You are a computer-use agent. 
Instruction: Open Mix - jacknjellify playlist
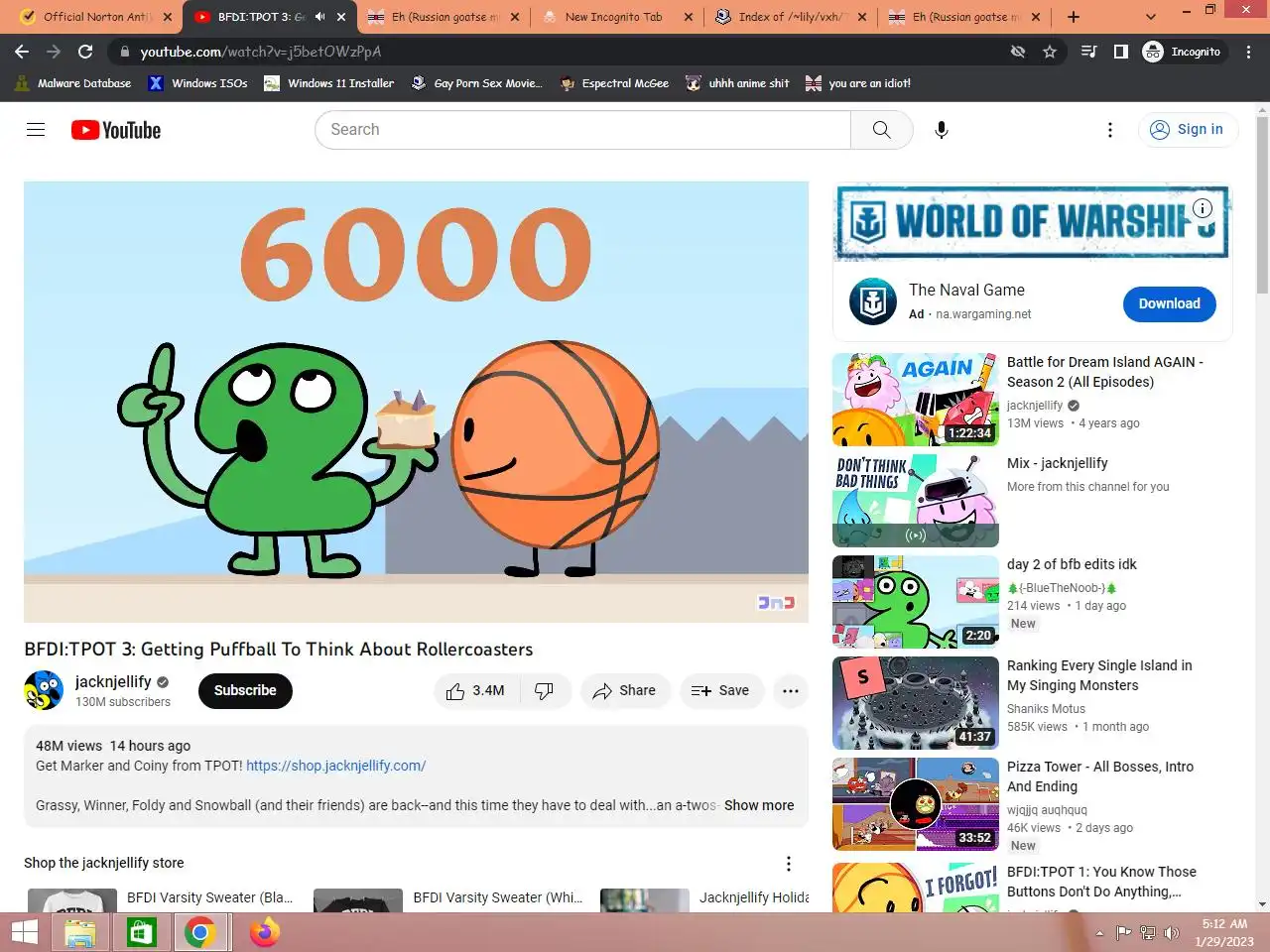pos(1057,463)
